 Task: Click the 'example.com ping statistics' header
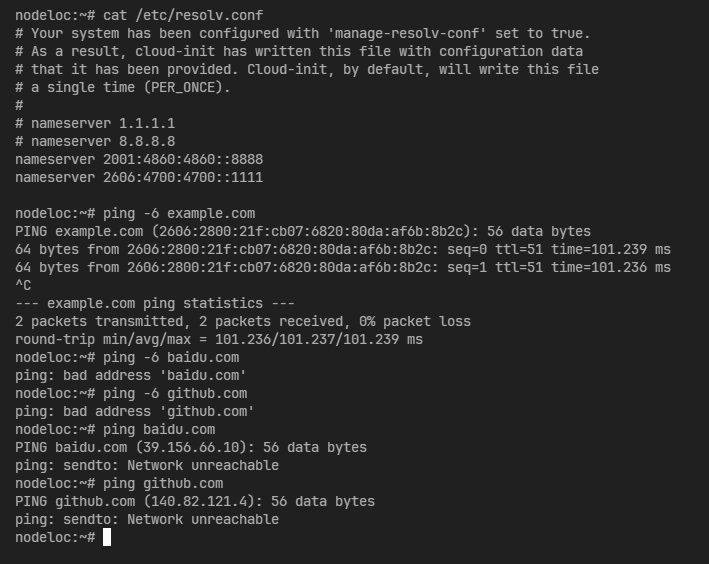(155, 303)
